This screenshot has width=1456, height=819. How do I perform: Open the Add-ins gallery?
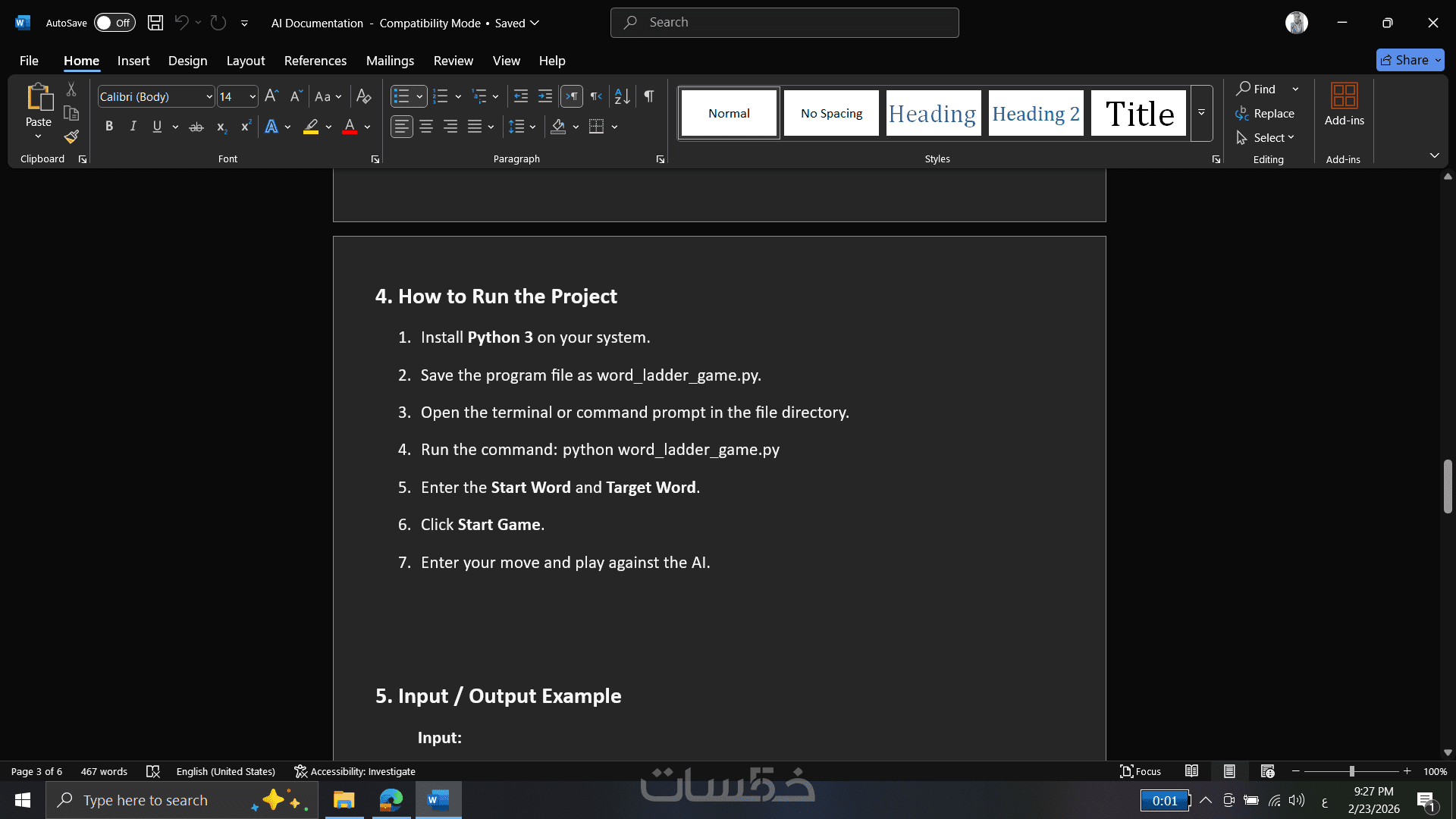point(1344,105)
